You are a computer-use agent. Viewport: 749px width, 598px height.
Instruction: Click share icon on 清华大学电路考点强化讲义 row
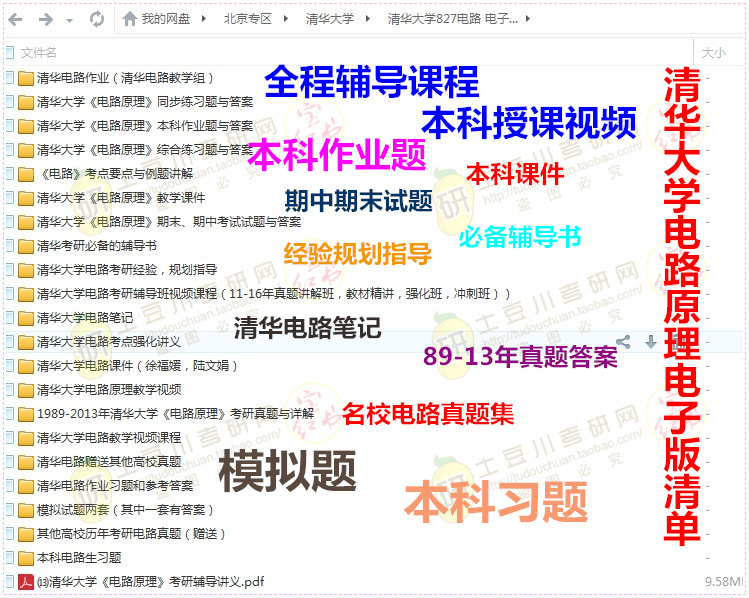coord(623,342)
